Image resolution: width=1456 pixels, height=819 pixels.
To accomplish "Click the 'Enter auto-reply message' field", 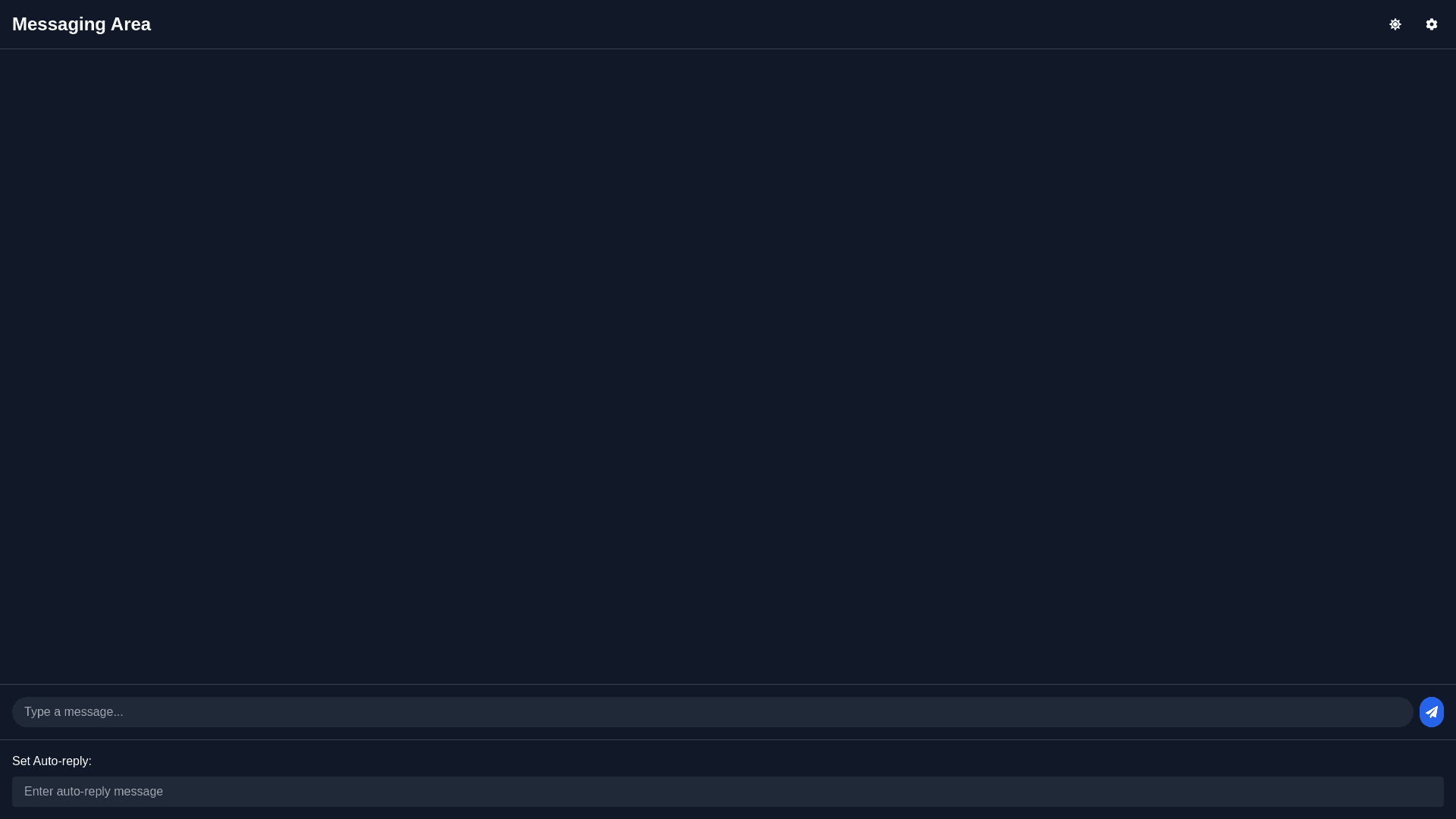I will point(728,792).
